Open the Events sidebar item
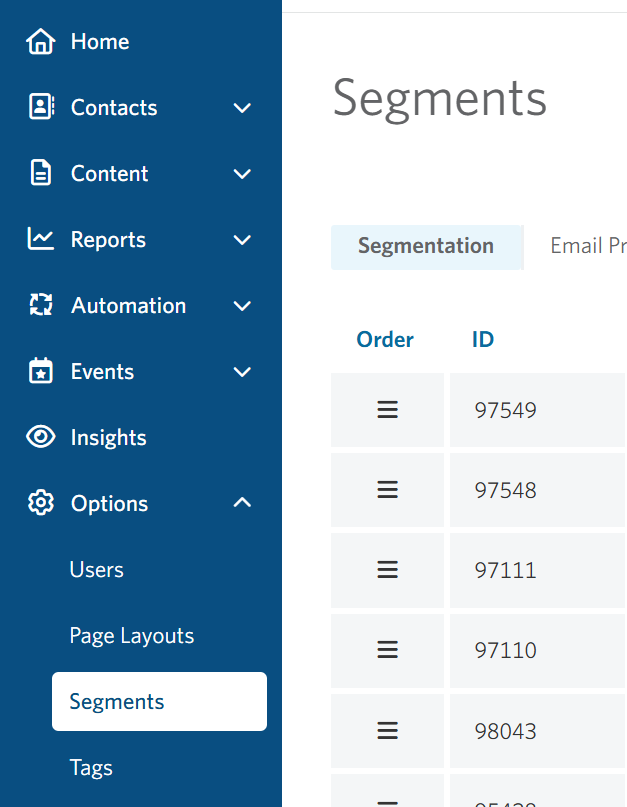Screen dimensions: 627x807 click(102, 372)
